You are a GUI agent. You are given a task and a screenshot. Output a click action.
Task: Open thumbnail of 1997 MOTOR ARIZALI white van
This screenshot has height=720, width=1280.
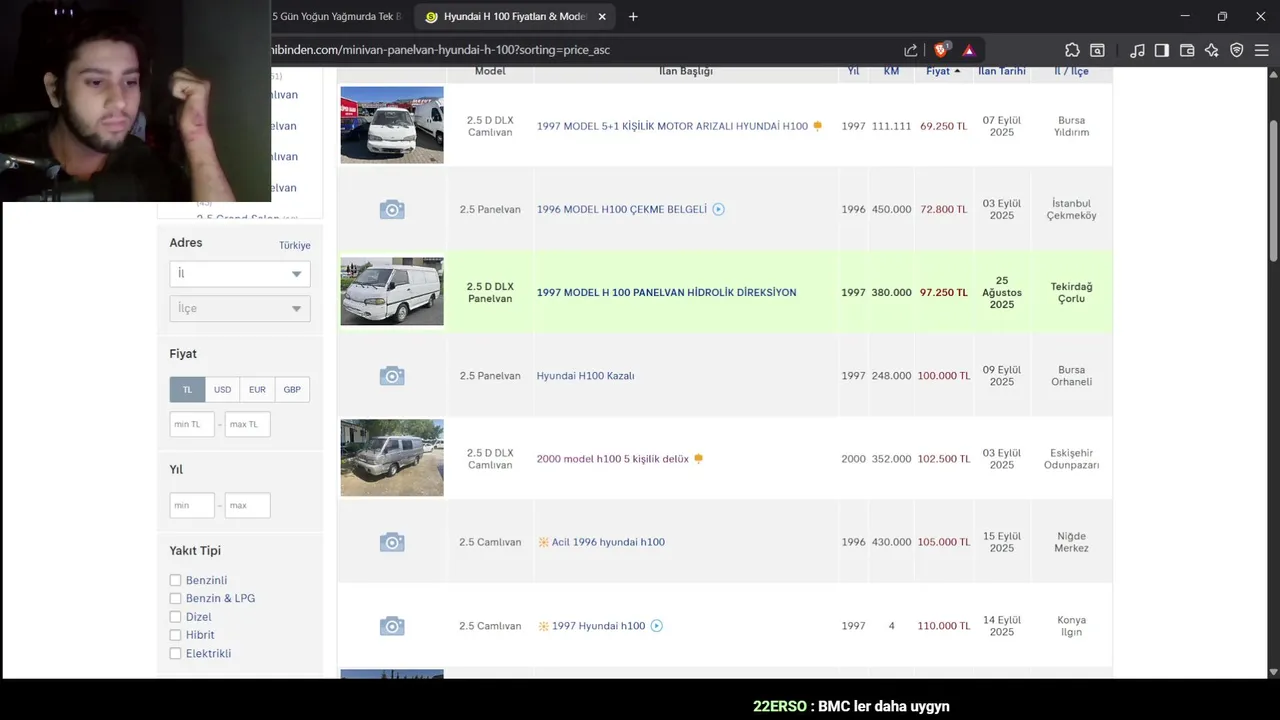coord(392,125)
